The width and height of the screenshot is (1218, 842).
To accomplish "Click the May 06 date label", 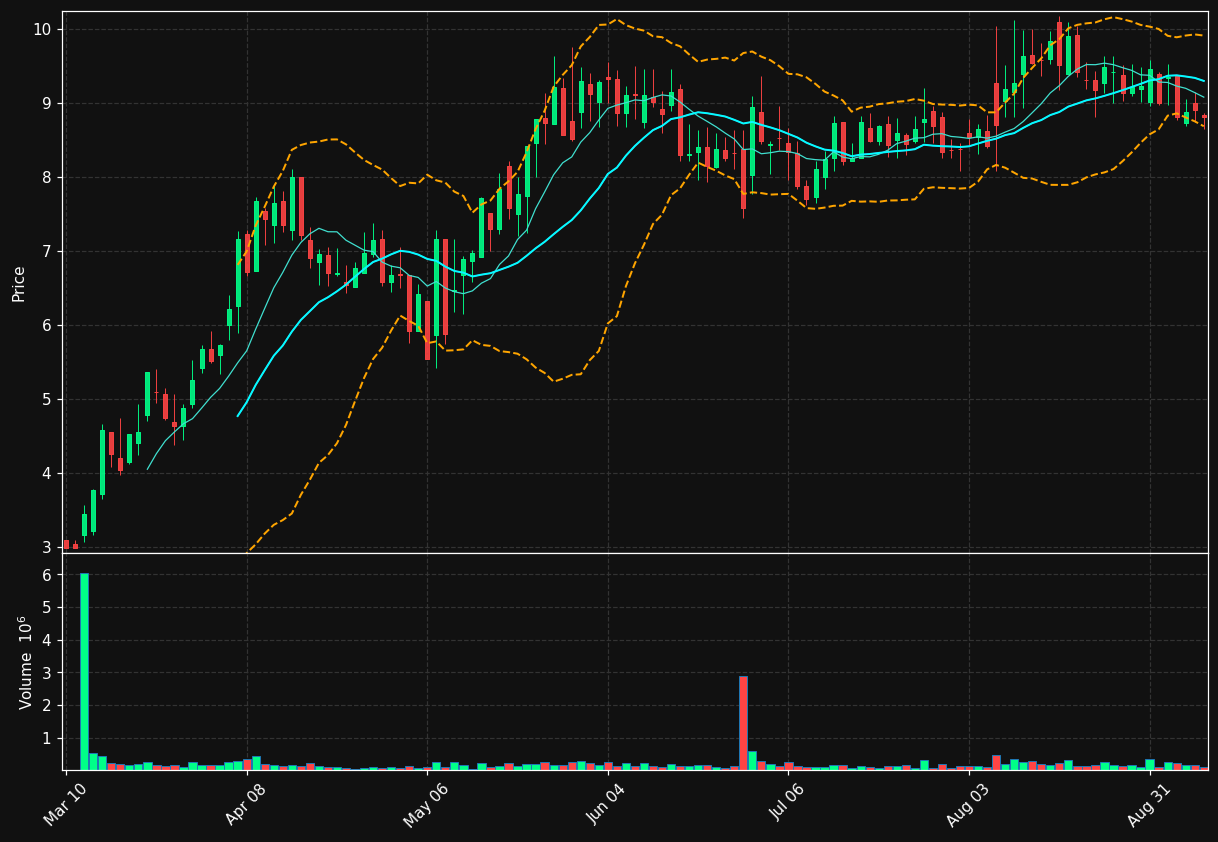I will [x=425, y=804].
